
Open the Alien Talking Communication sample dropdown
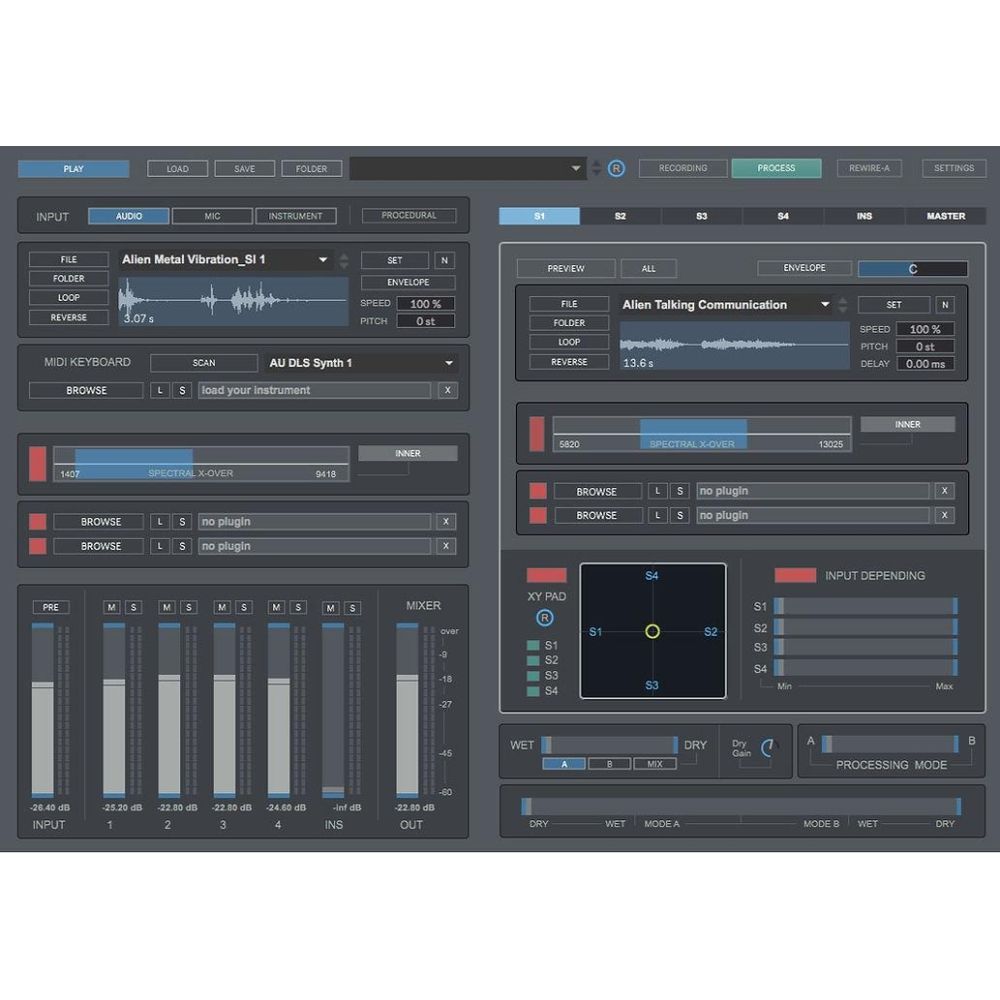click(825, 304)
